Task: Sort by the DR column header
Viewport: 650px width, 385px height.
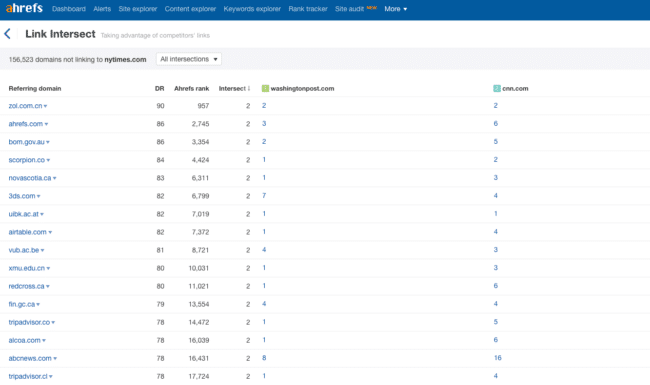Action: coord(160,88)
